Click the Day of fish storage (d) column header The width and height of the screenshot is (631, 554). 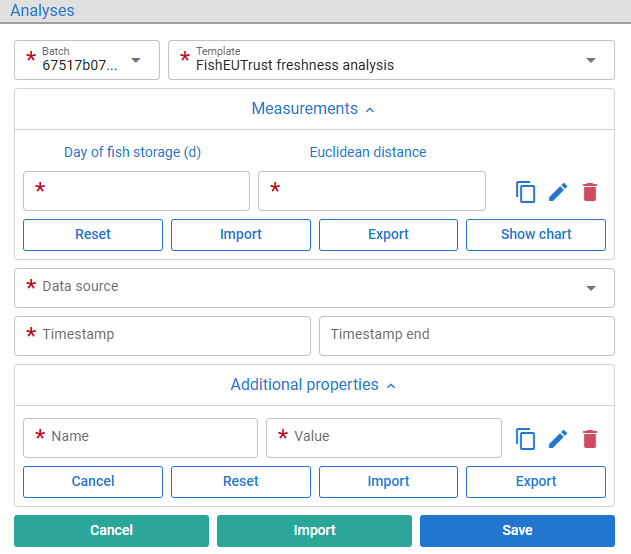(x=132, y=152)
